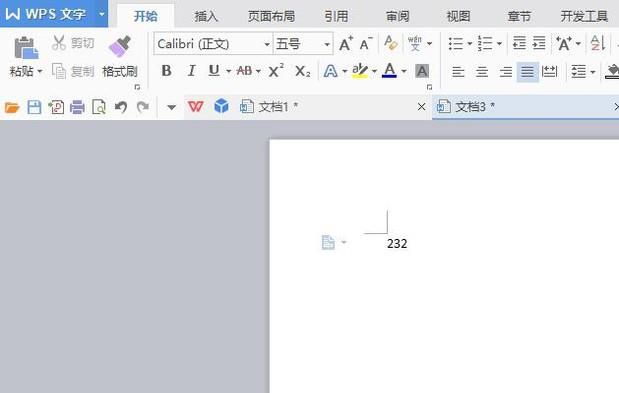Toggle subscript formatting

[303, 71]
